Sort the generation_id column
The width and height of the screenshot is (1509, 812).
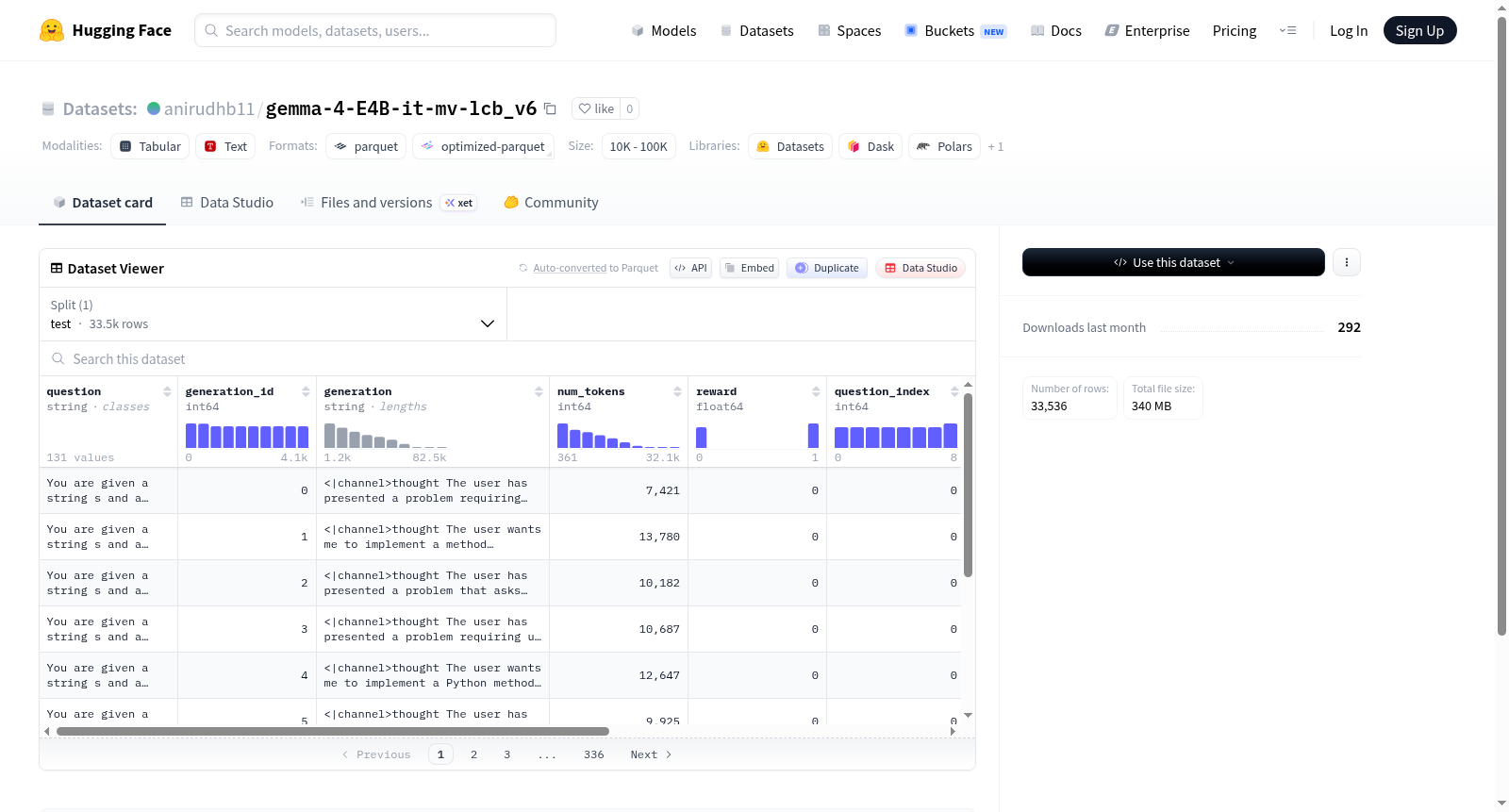click(306, 391)
